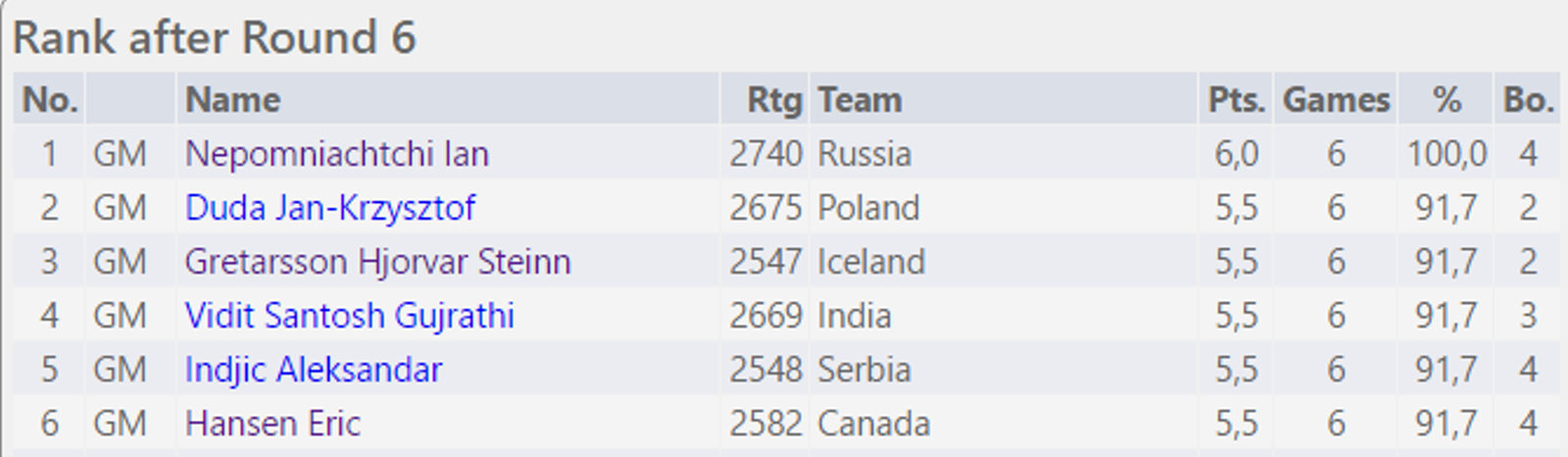Click the % column header

(1446, 100)
